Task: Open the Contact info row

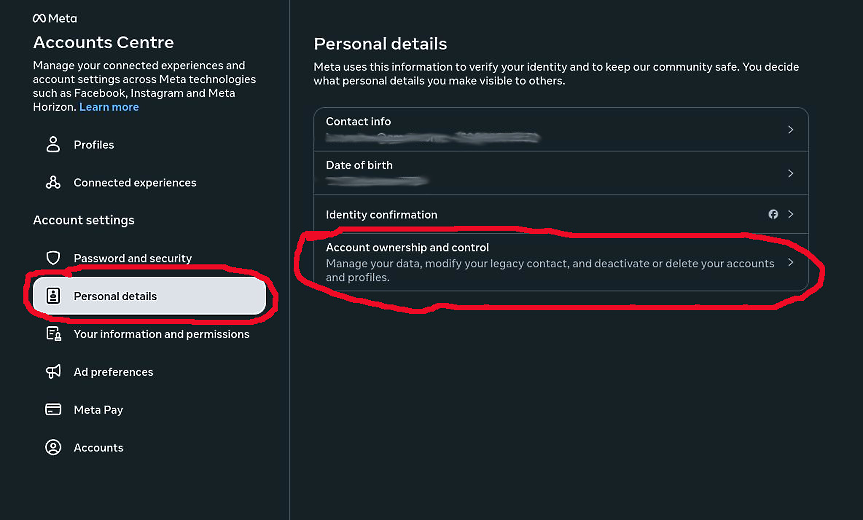Action: coord(561,129)
